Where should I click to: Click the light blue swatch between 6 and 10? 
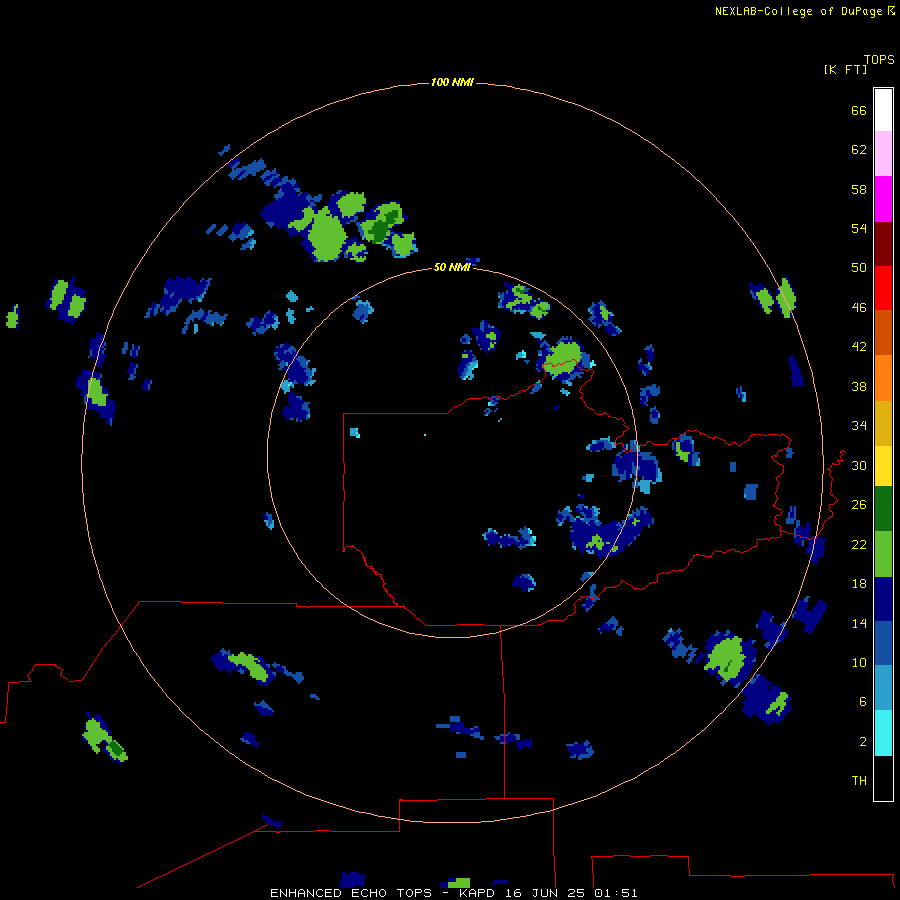tap(883, 688)
